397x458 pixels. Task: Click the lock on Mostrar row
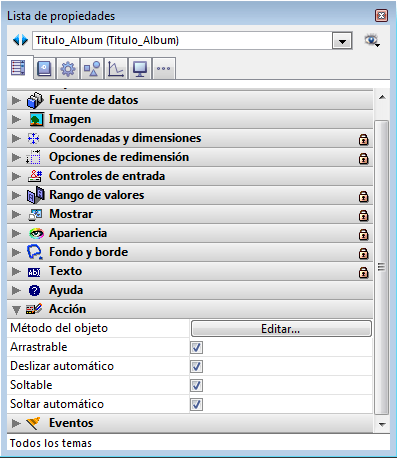363,216
